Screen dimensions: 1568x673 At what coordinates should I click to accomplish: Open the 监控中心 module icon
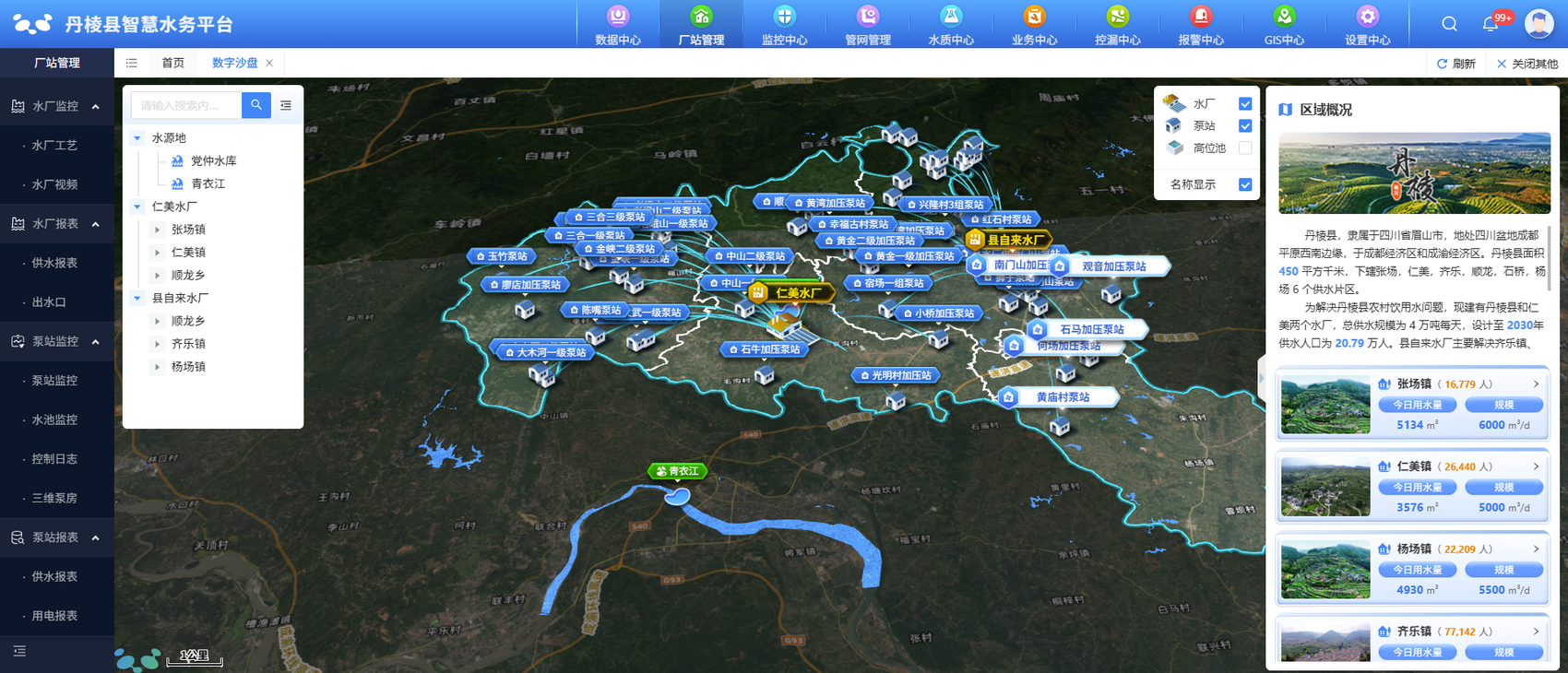(784, 18)
